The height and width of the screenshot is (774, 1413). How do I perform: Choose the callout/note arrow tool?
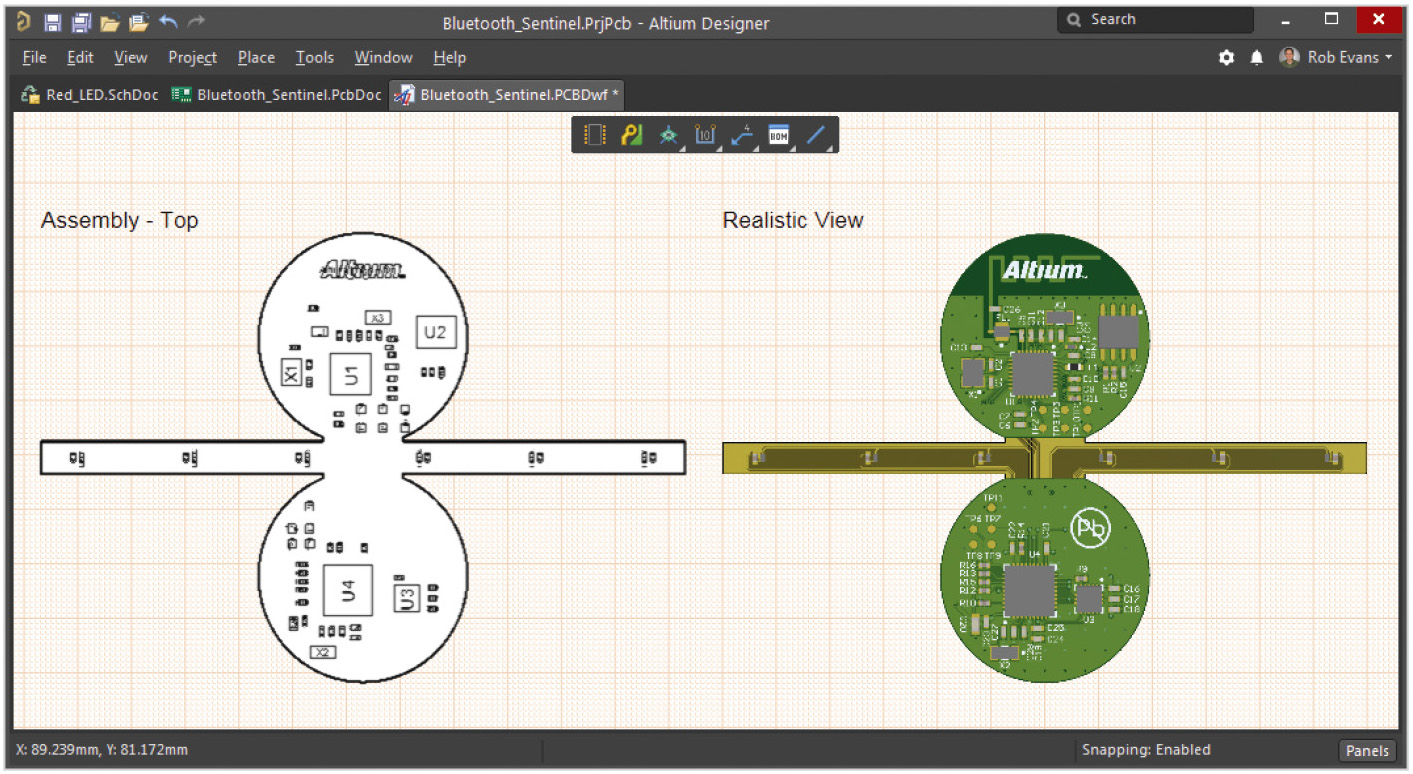[742, 135]
